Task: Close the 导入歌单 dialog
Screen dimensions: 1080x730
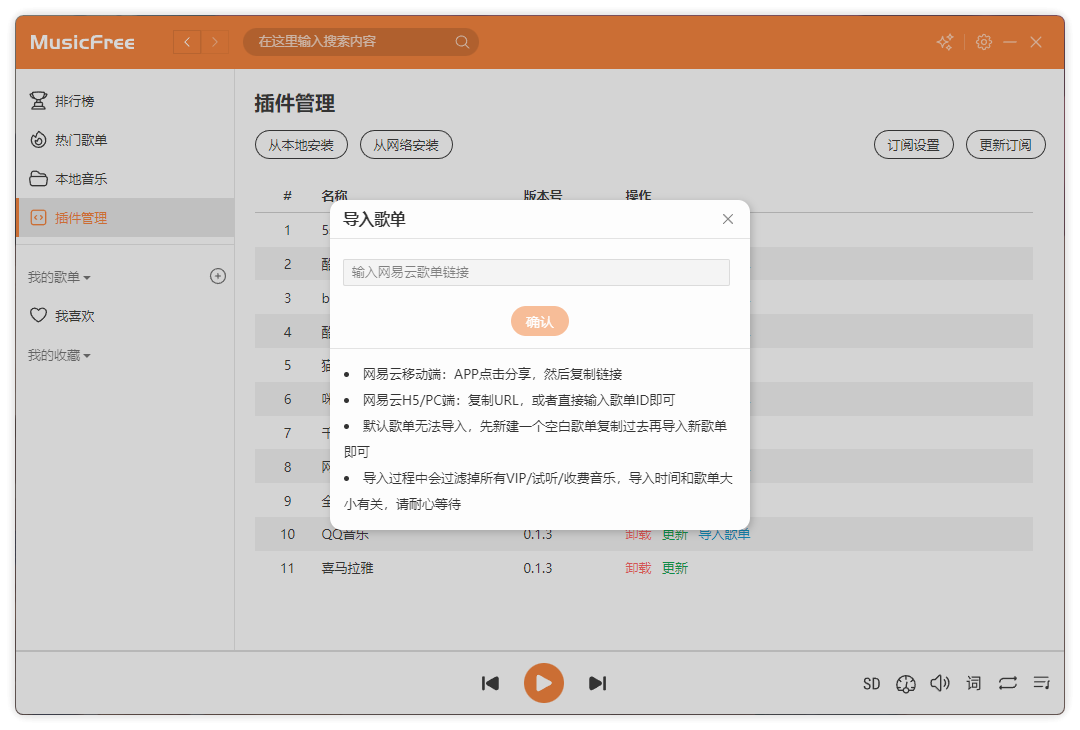Action: click(x=728, y=219)
